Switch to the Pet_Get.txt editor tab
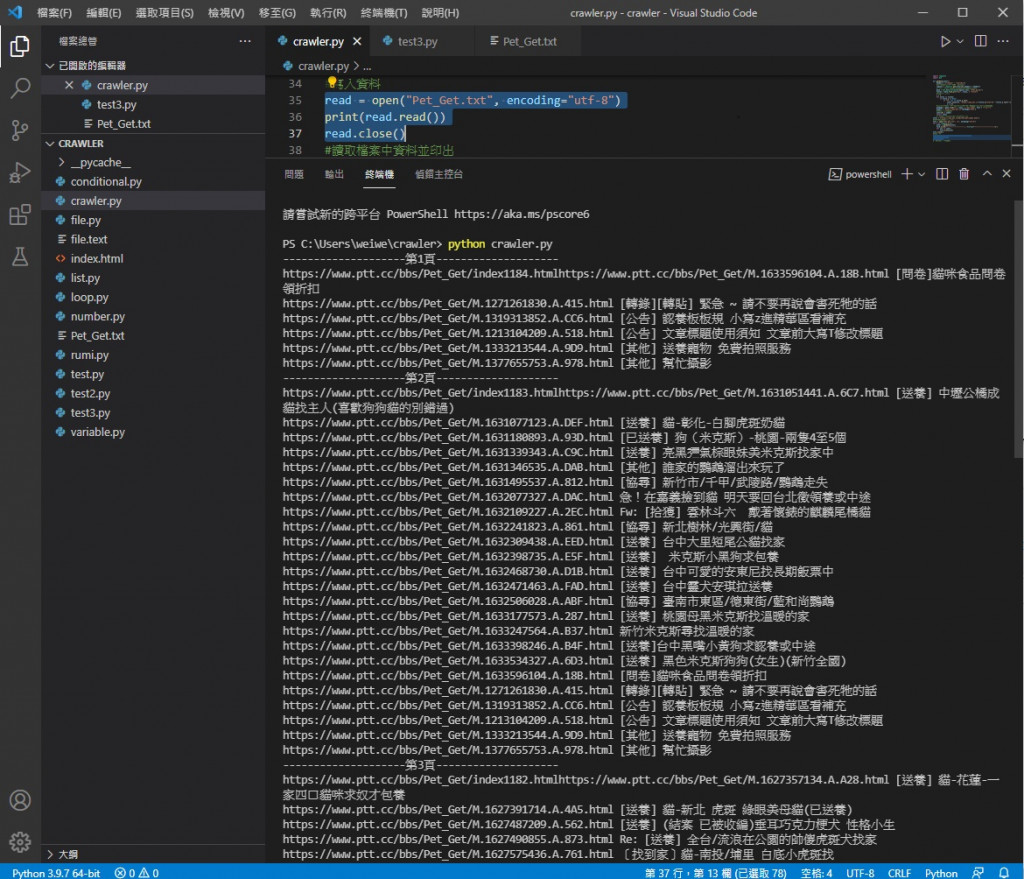The width and height of the screenshot is (1024, 879). click(x=529, y=41)
